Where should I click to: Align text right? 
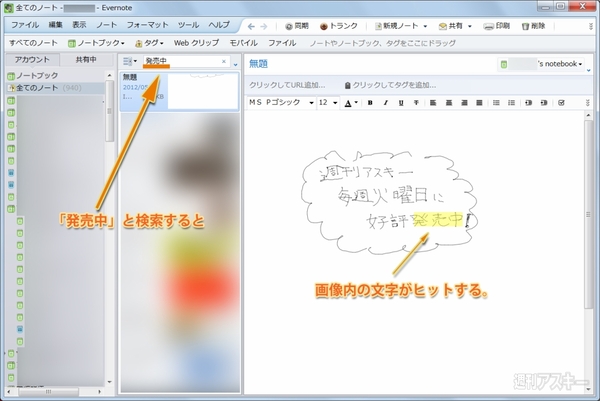[x=464, y=103]
